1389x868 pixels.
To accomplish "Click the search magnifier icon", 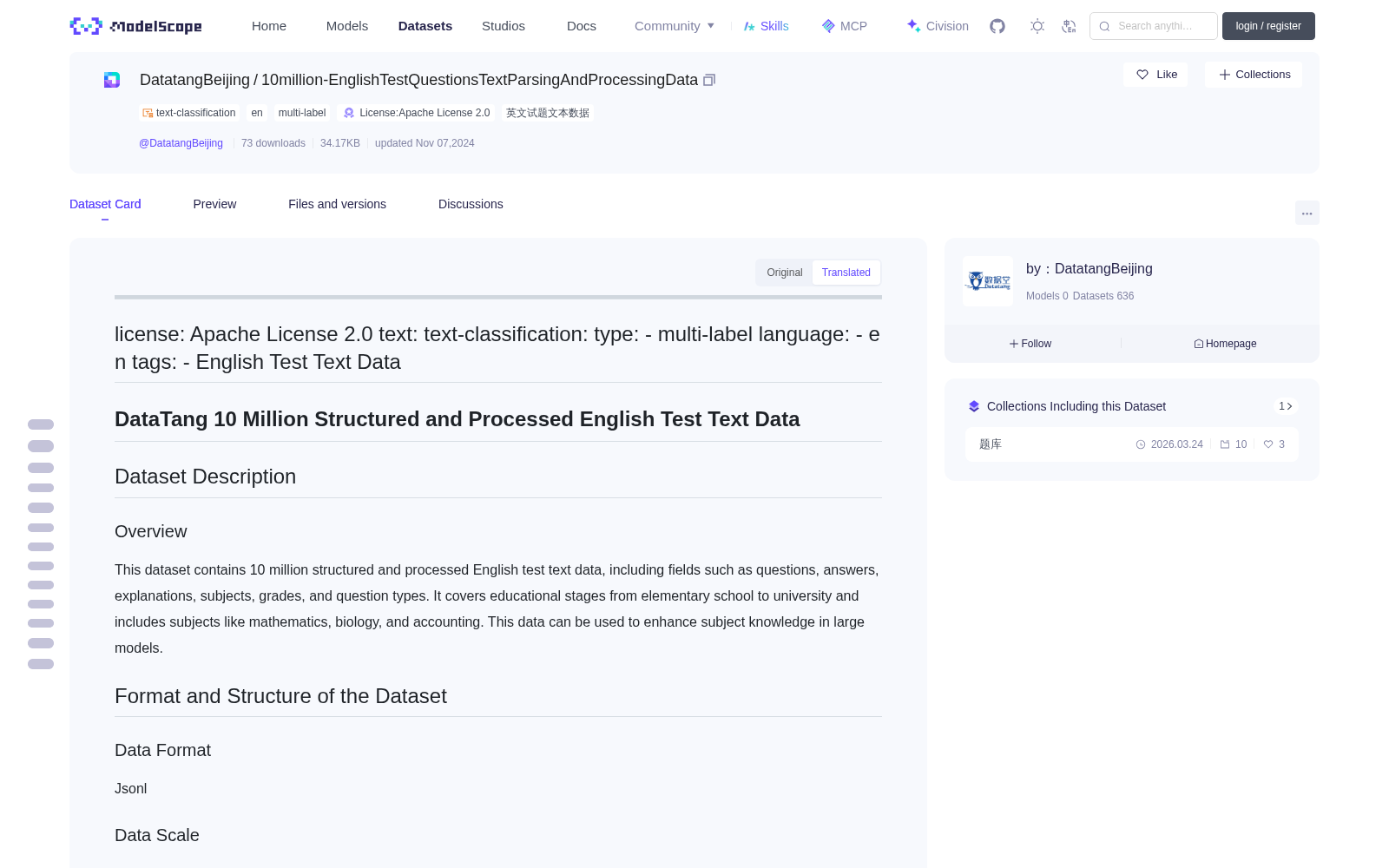I will 1104,26.
